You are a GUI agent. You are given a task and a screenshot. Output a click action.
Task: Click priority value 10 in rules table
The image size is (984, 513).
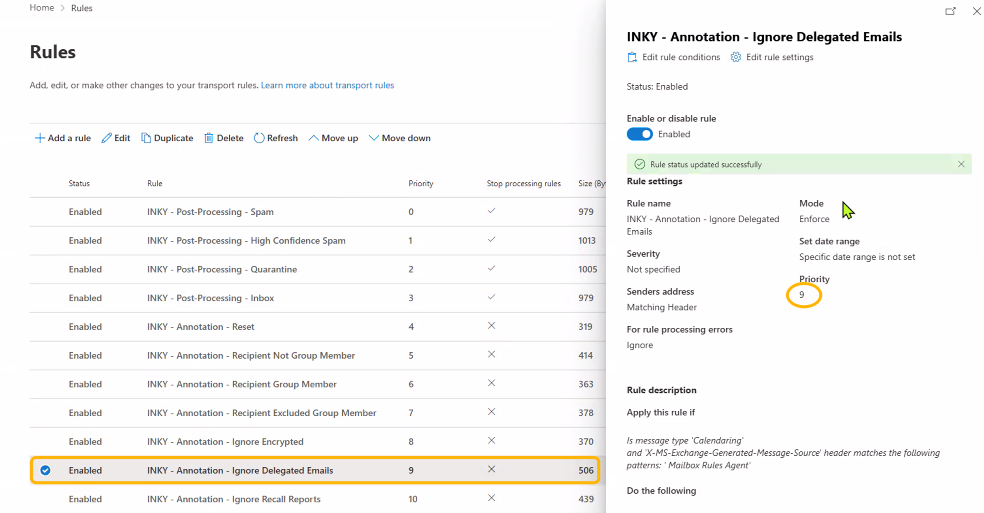click(412, 499)
